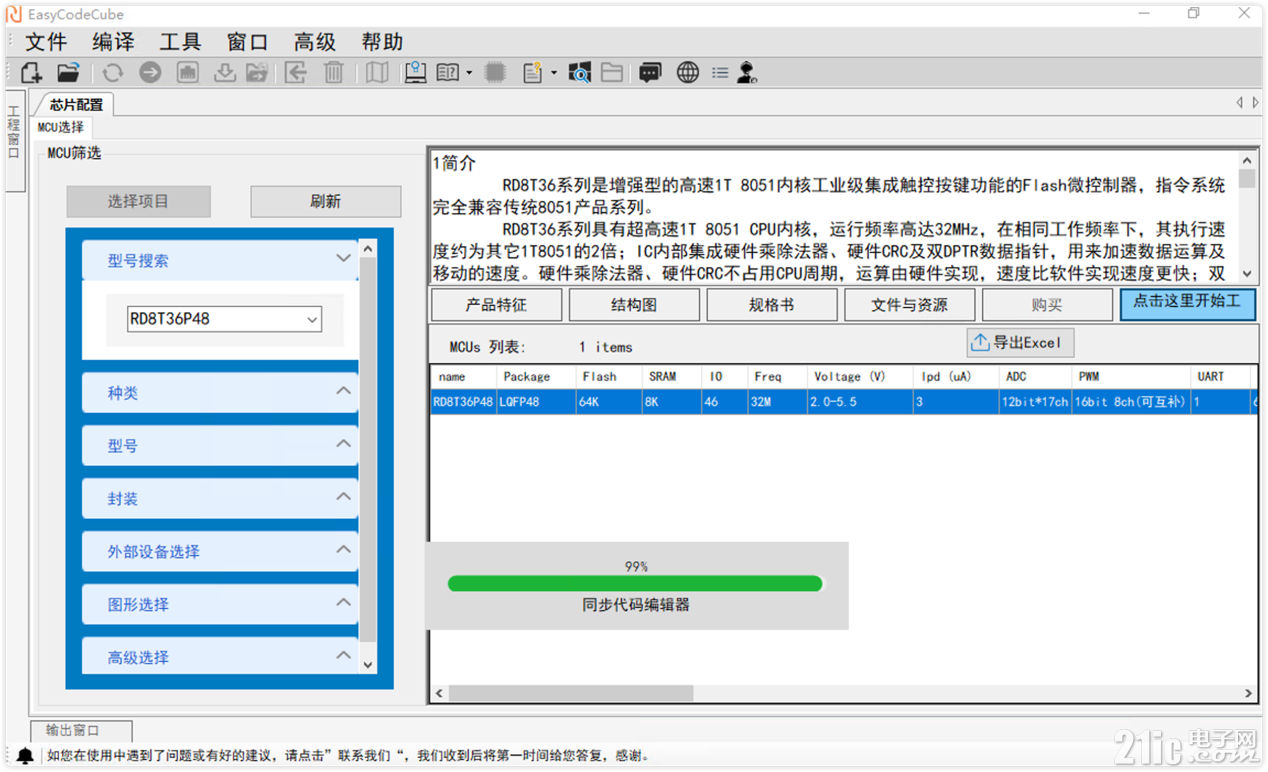Click the laptop with pin toolbar icon
Viewport: 1268px width, 772px height.
(x=416, y=72)
